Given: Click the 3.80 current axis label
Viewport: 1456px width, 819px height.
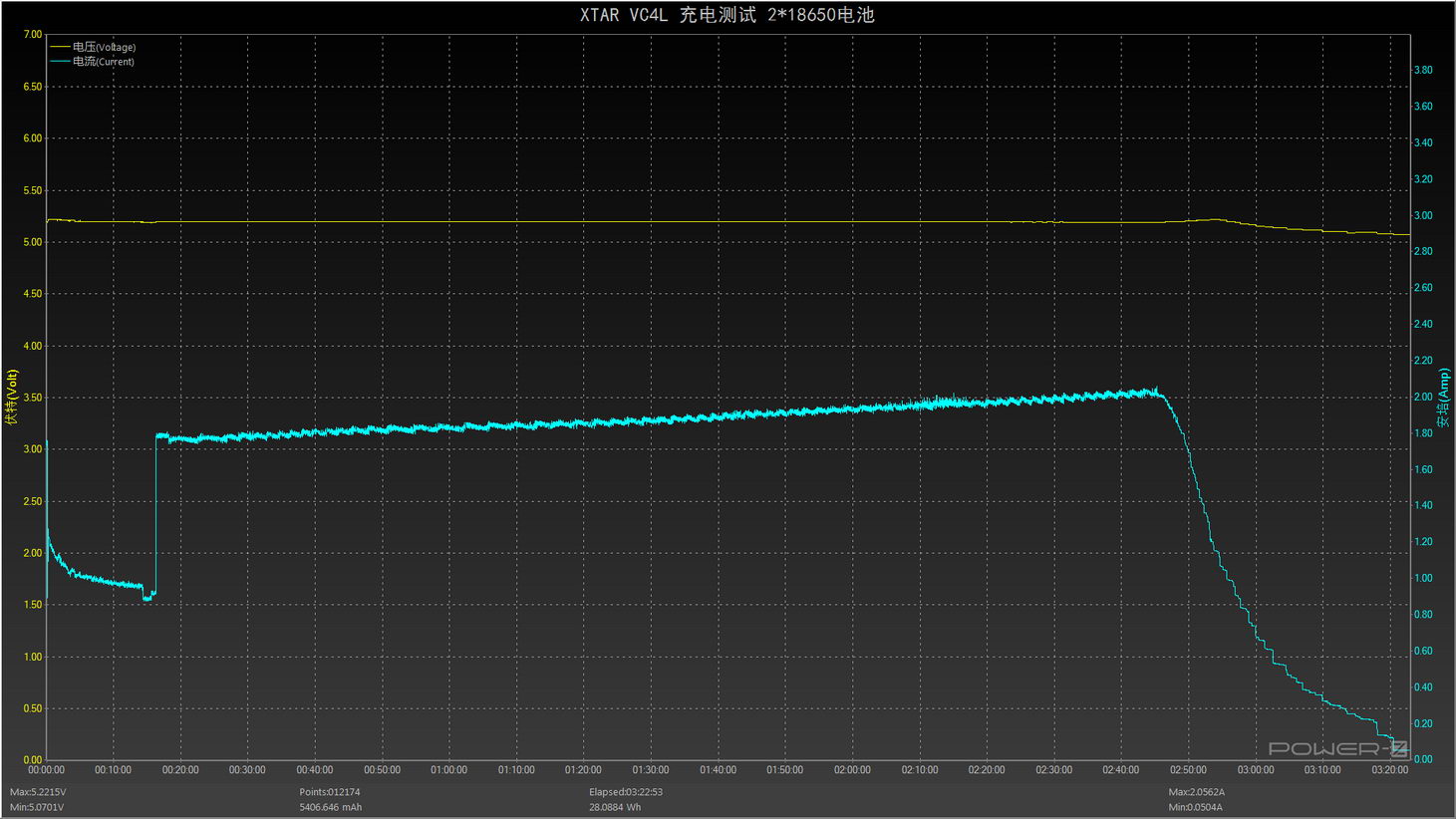Looking at the screenshot, I should pos(1423,70).
